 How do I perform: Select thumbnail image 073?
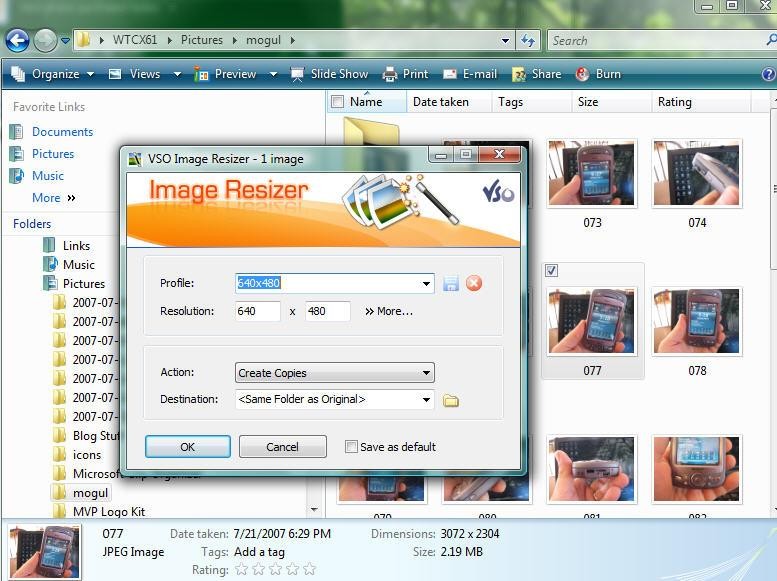[x=592, y=174]
